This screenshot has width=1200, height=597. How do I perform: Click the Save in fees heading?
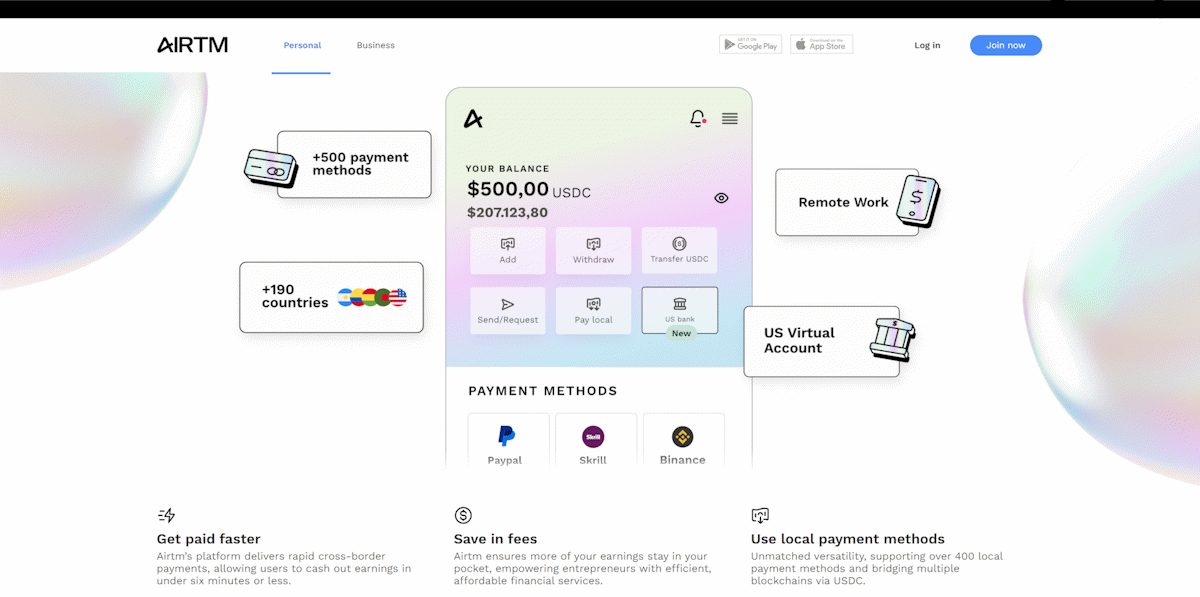(x=496, y=539)
